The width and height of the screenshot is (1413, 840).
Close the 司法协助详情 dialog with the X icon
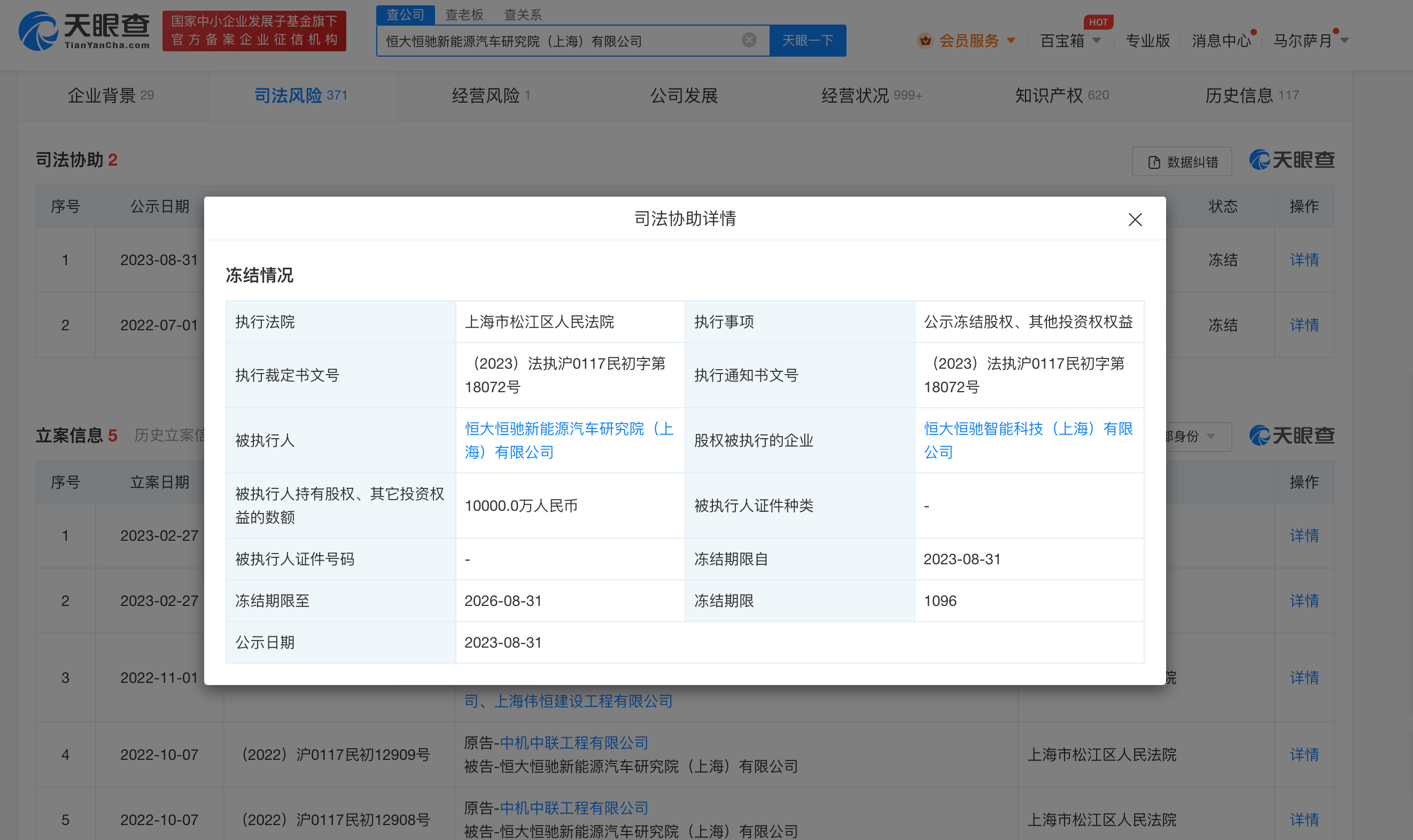coord(1135,220)
